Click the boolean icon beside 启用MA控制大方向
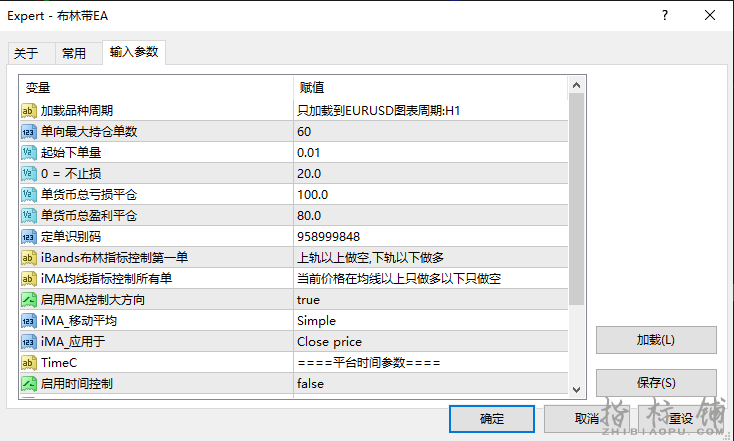734x441 pixels. pos(29,300)
